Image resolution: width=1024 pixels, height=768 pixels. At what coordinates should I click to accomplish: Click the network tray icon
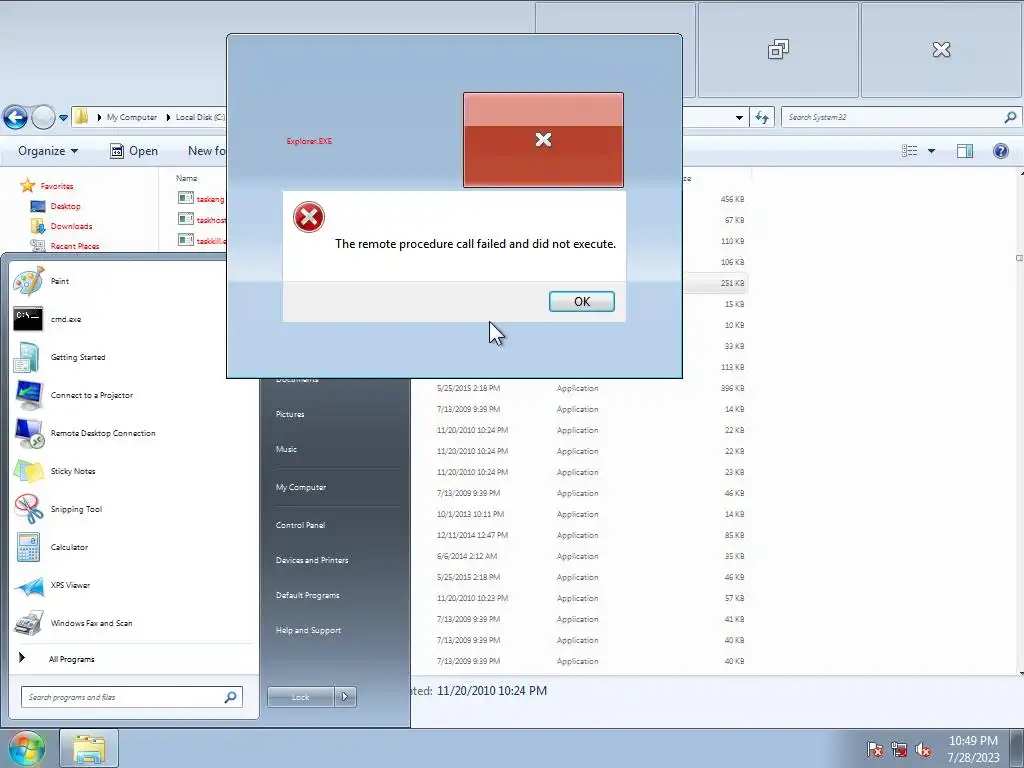click(899, 750)
